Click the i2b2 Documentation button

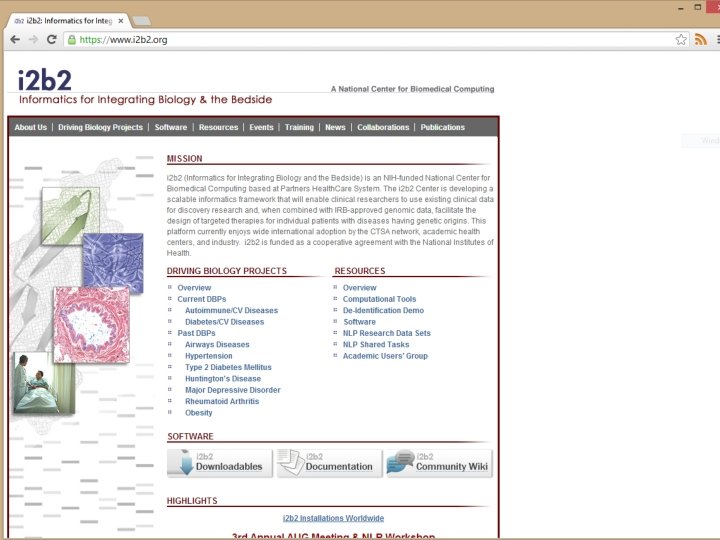(x=329, y=463)
